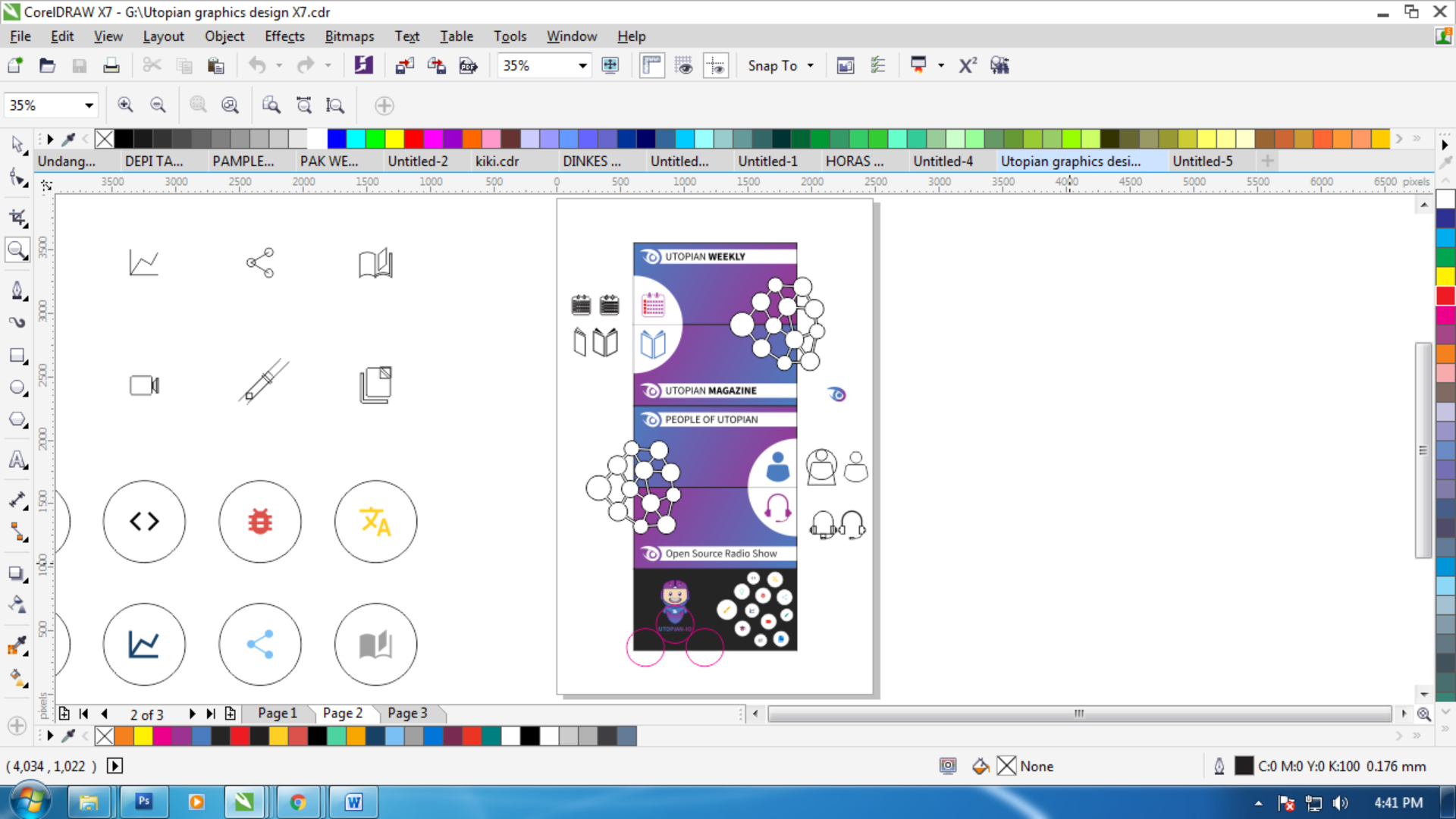This screenshot has width=1456, height=819.
Task: Click the blue swatch in top palette
Action: tap(337, 139)
